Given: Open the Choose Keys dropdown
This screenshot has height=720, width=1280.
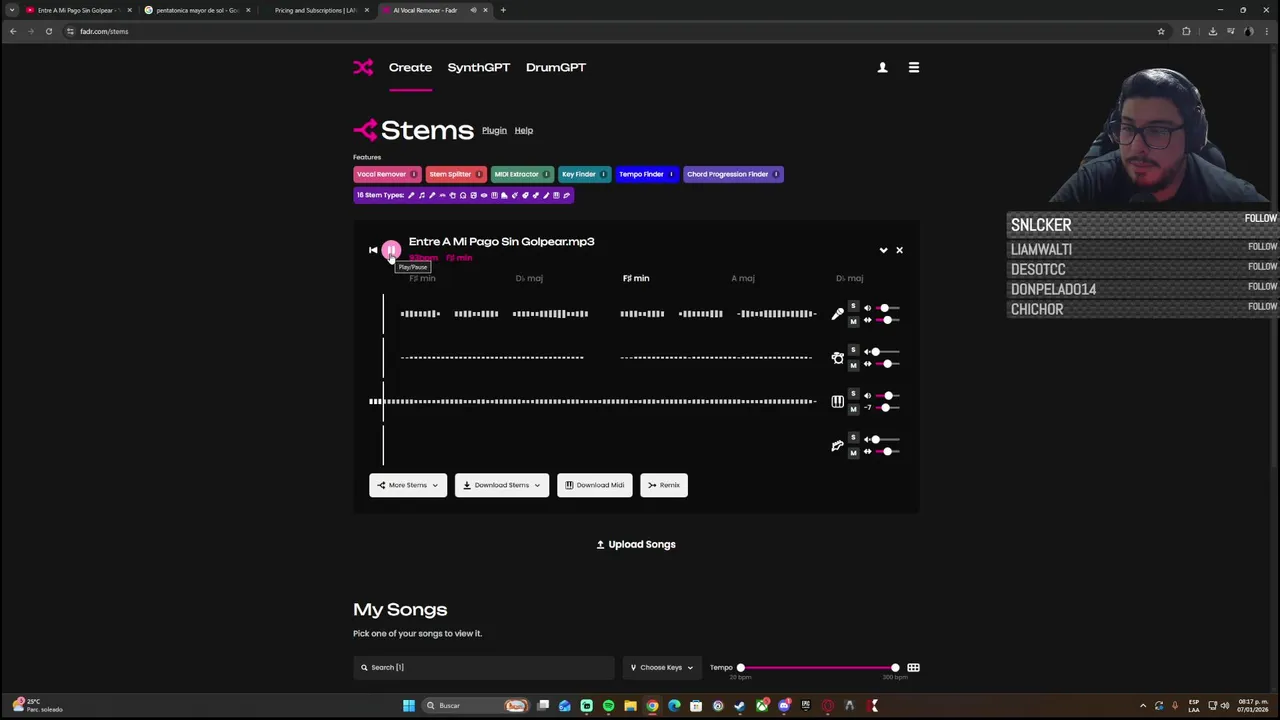Looking at the screenshot, I should (662, 667).
